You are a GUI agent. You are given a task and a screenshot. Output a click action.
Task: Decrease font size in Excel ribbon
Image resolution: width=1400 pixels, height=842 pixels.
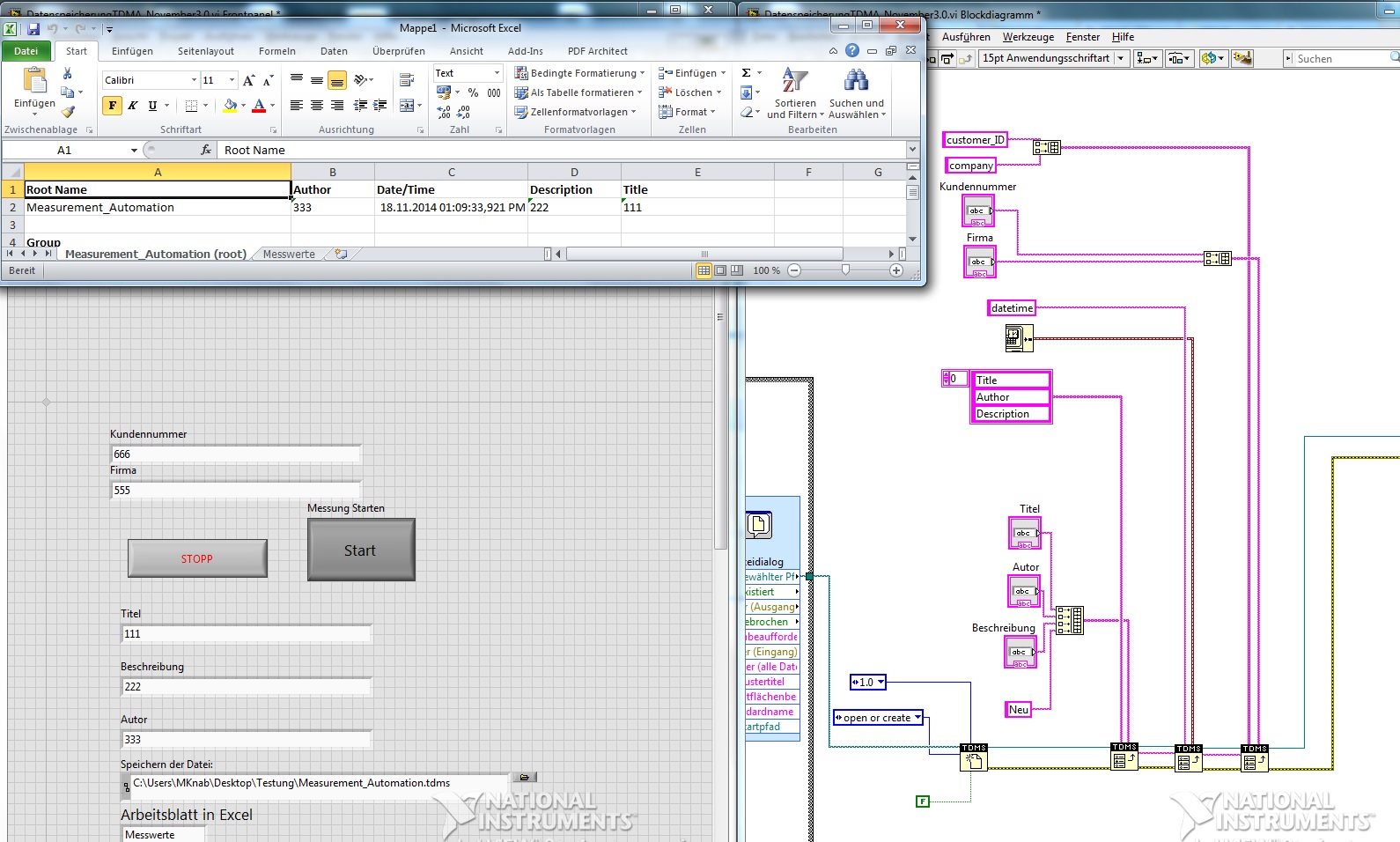click(x=269, y=80)
